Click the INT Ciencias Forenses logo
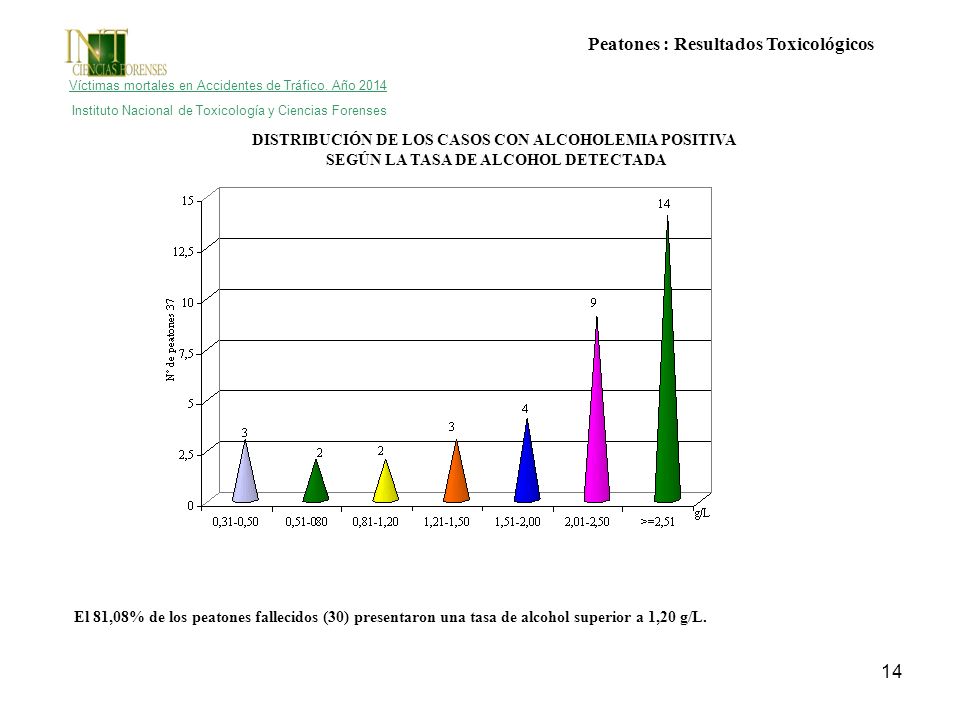The height and width of the screenshot is (720, 960). pyautogui.click(x=116, y=52)
